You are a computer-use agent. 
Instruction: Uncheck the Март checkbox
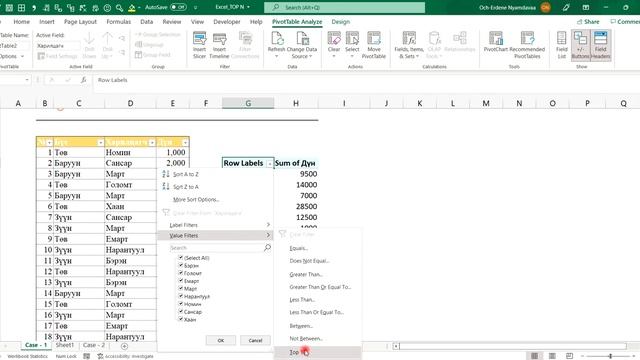click(x=181, y=289)
